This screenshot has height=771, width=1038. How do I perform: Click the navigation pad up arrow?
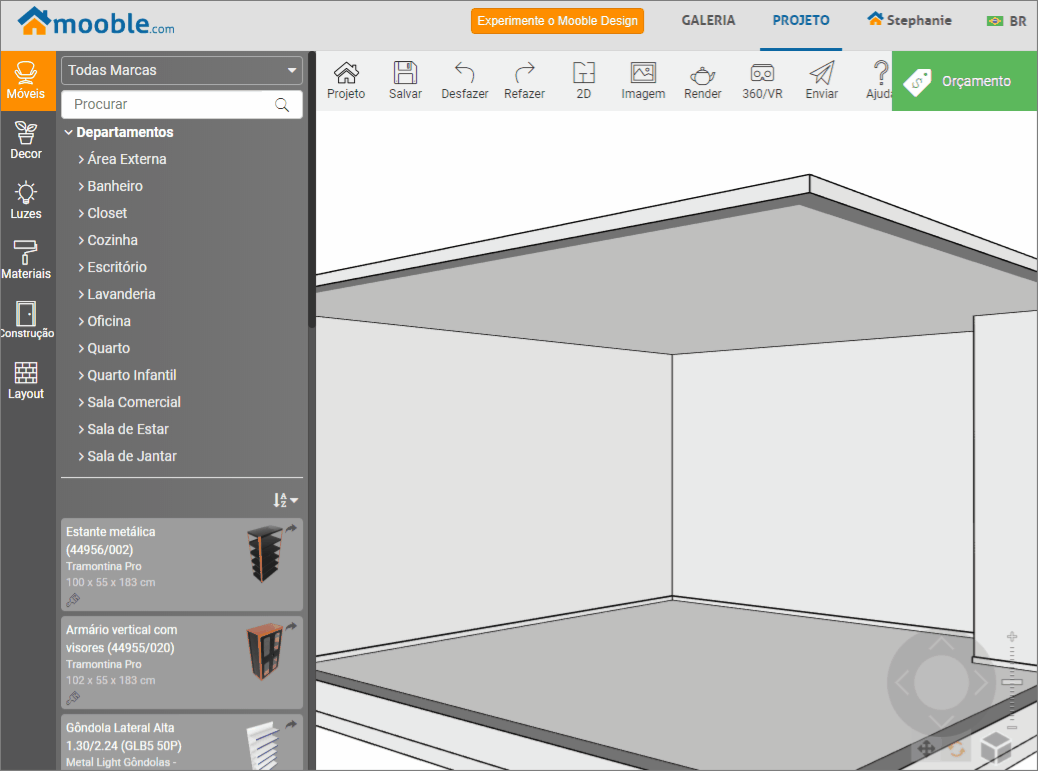[941, 643]
